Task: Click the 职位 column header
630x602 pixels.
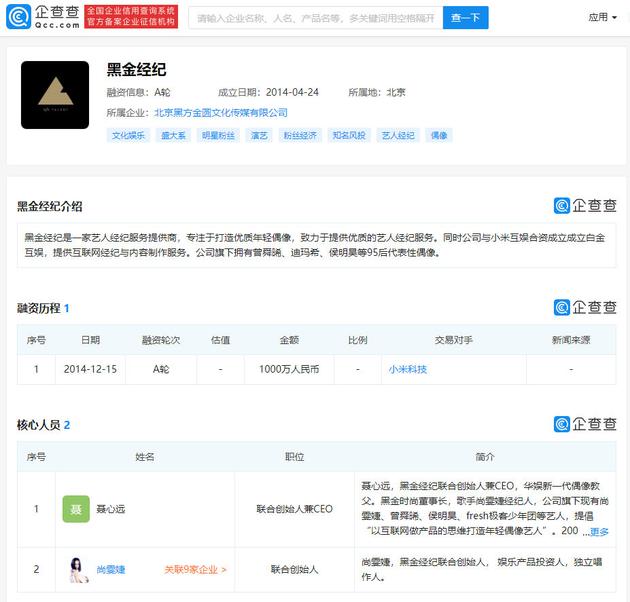Action: click(x=295, y=457)
